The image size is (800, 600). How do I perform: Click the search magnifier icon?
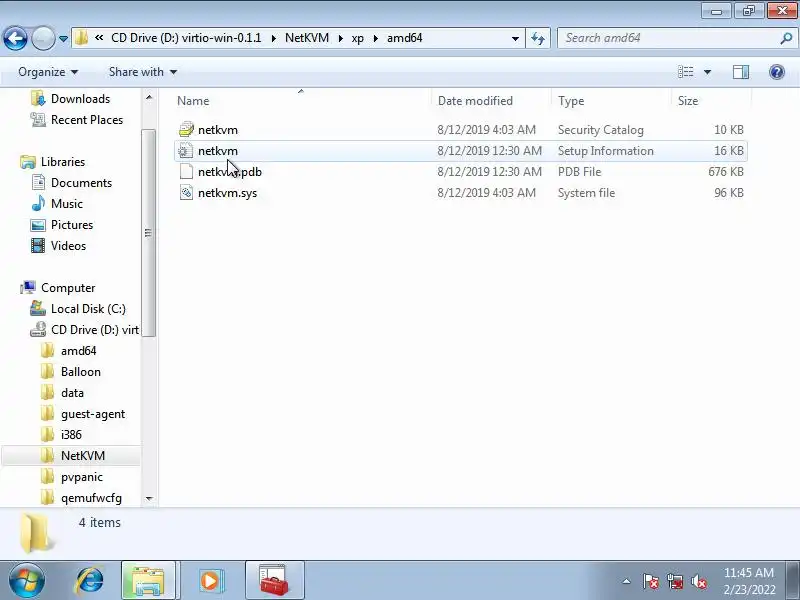click(786, 38)
